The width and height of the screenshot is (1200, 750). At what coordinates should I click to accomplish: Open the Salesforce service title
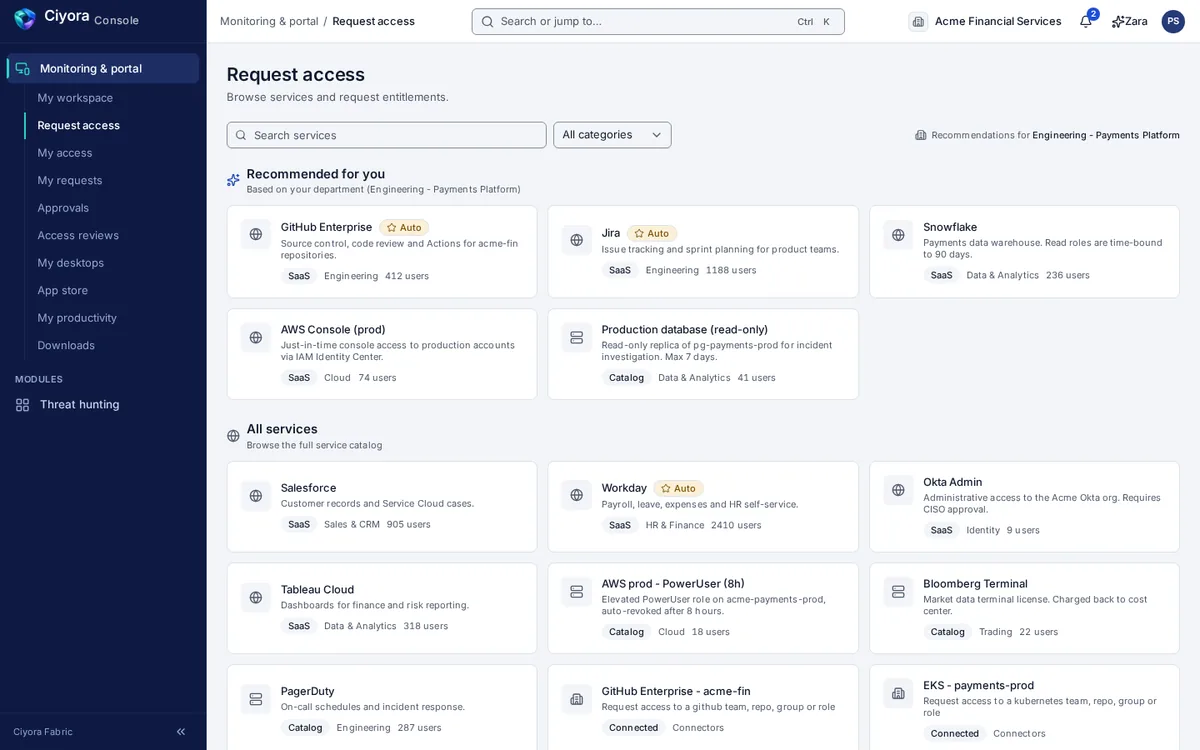pos(308,488)
